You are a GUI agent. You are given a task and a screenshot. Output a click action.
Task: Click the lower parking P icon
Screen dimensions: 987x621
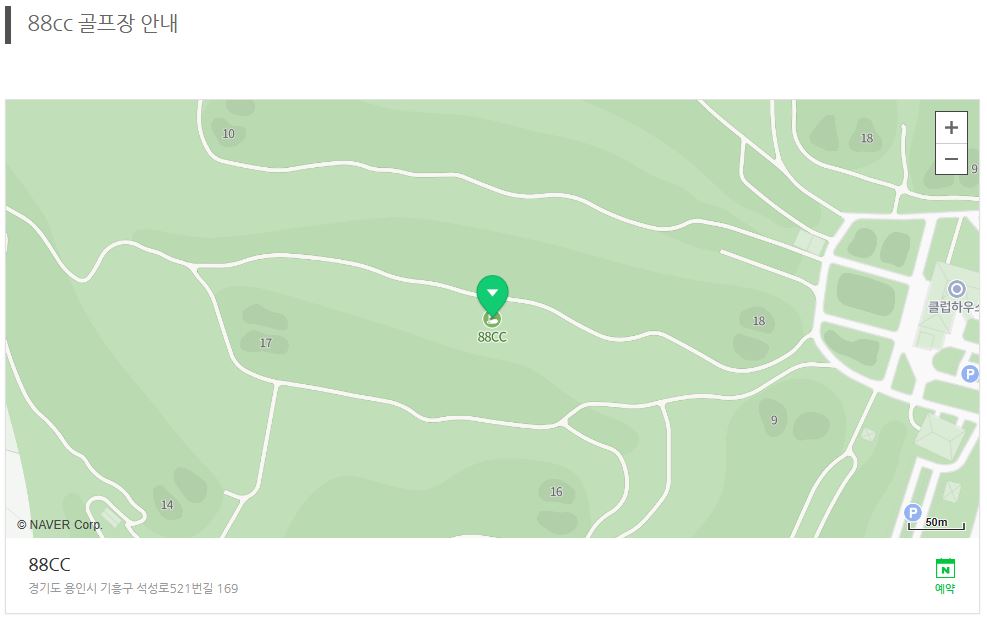(913, 512)
